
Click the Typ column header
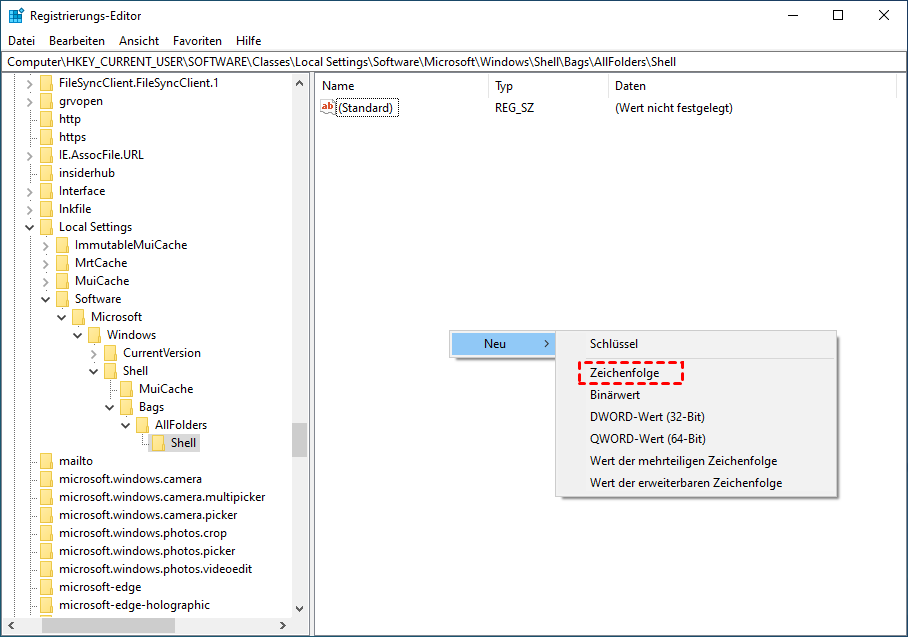click(x=548, y=86)
